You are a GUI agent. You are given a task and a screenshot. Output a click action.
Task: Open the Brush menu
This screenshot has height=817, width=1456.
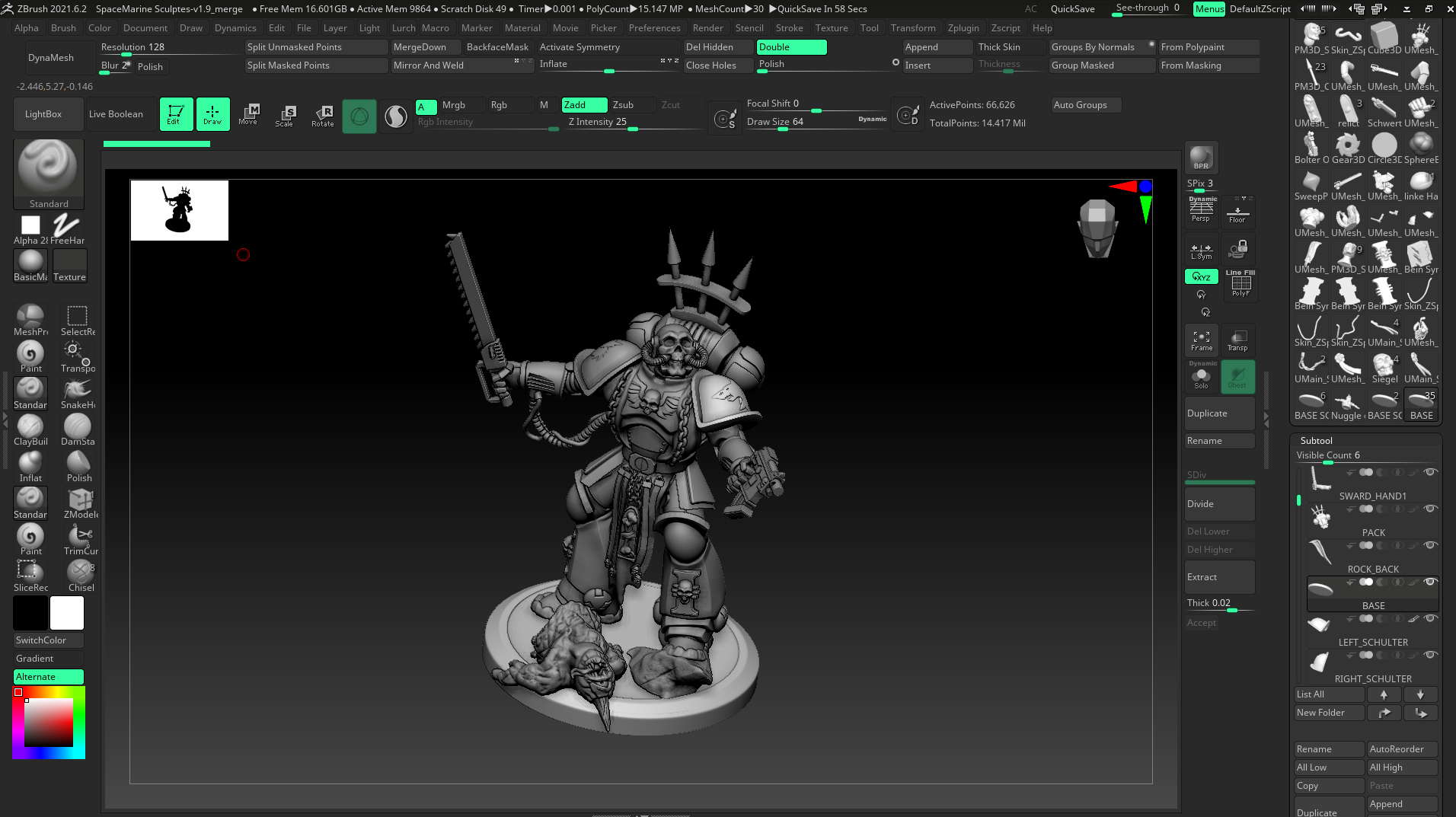click(63, 28)
